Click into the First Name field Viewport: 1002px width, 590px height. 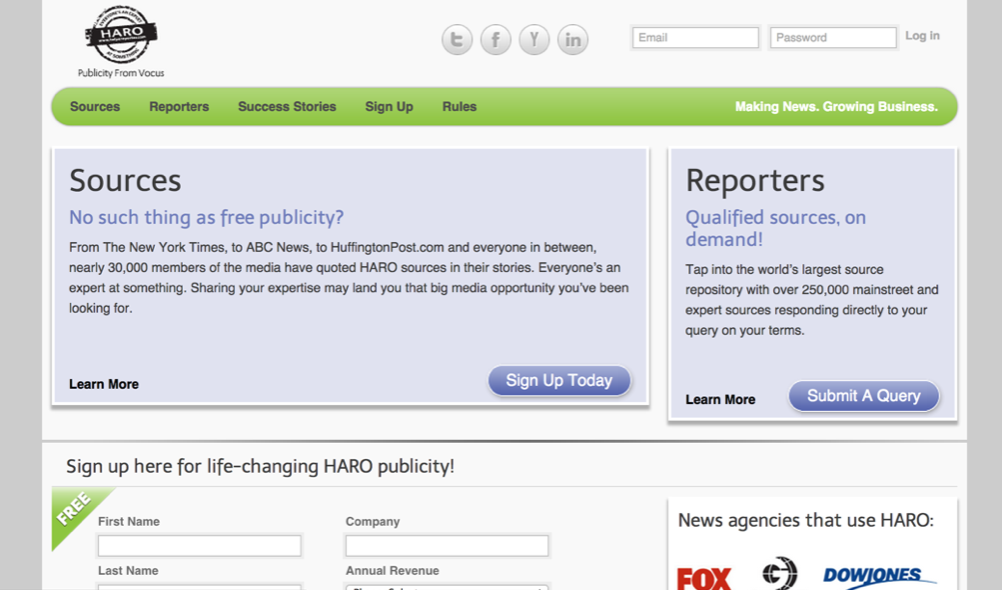point(199,546)
